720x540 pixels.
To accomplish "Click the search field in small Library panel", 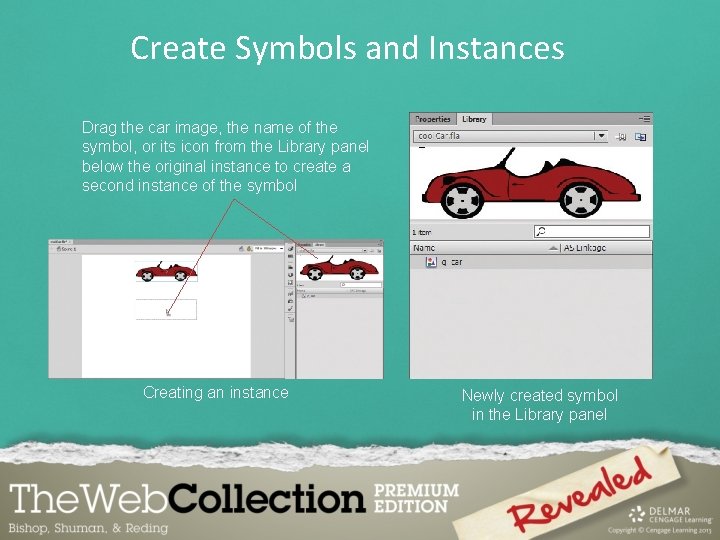I will 361,285.
